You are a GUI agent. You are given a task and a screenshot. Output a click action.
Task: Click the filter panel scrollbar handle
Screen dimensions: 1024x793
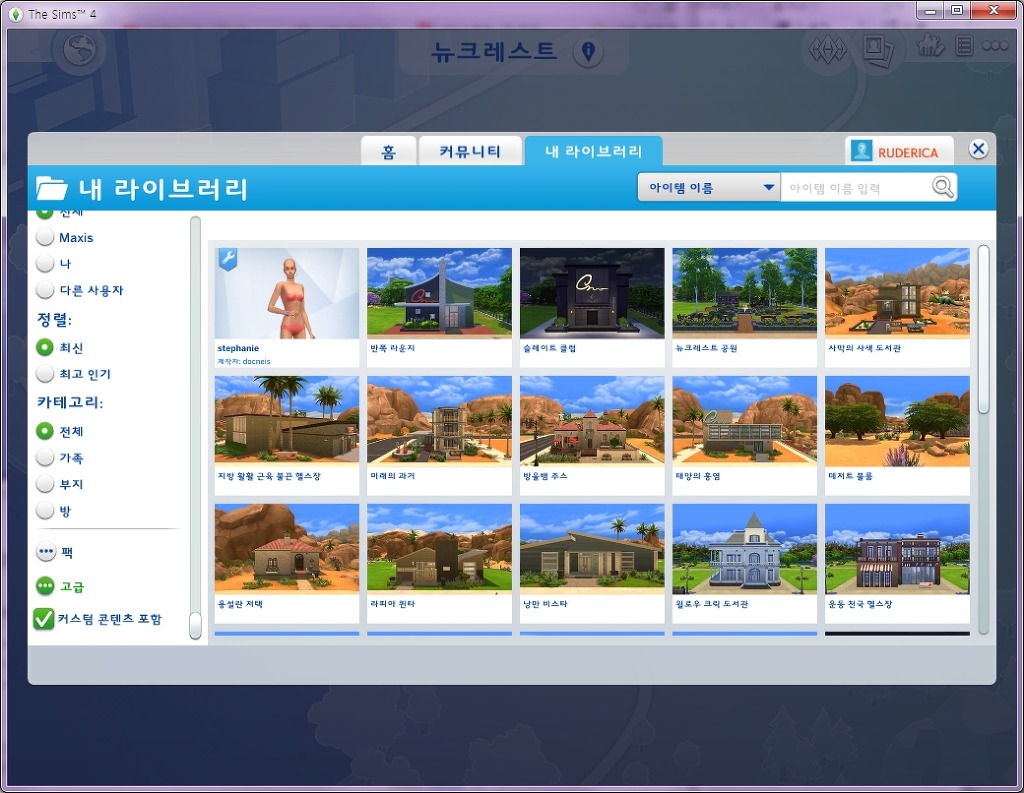(195, 625)
